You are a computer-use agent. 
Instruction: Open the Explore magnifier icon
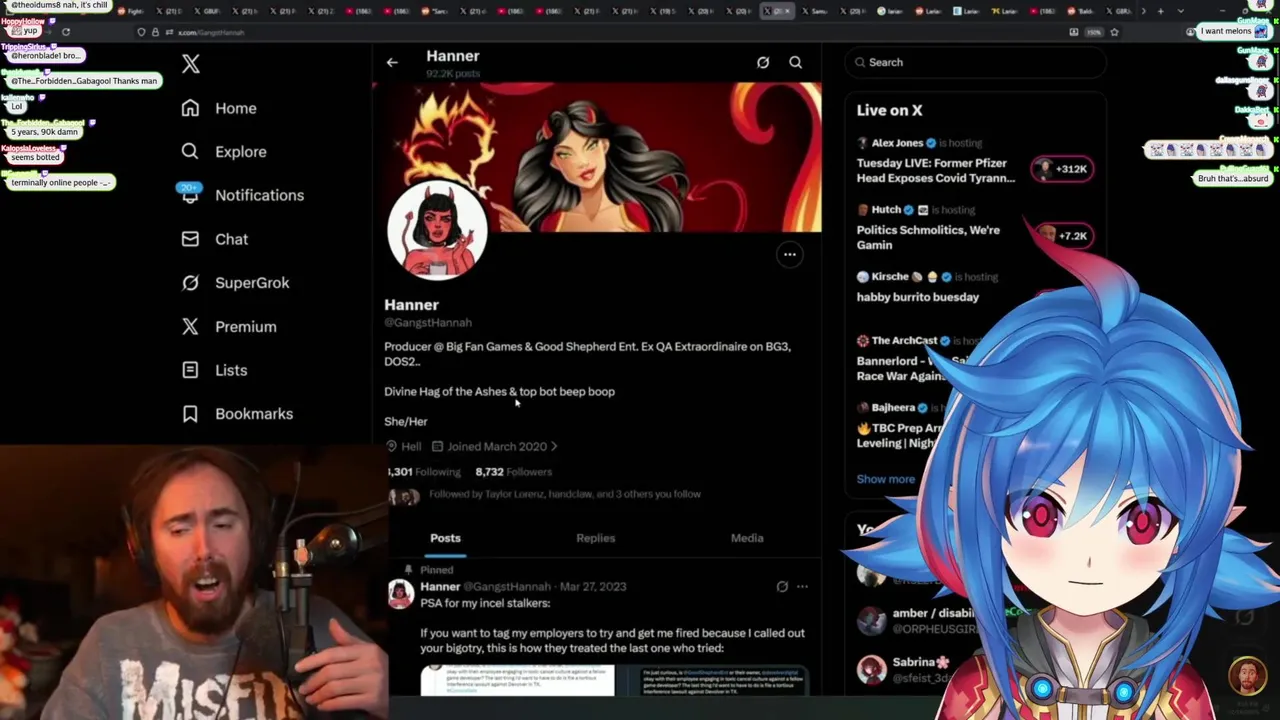coord(190,151)
